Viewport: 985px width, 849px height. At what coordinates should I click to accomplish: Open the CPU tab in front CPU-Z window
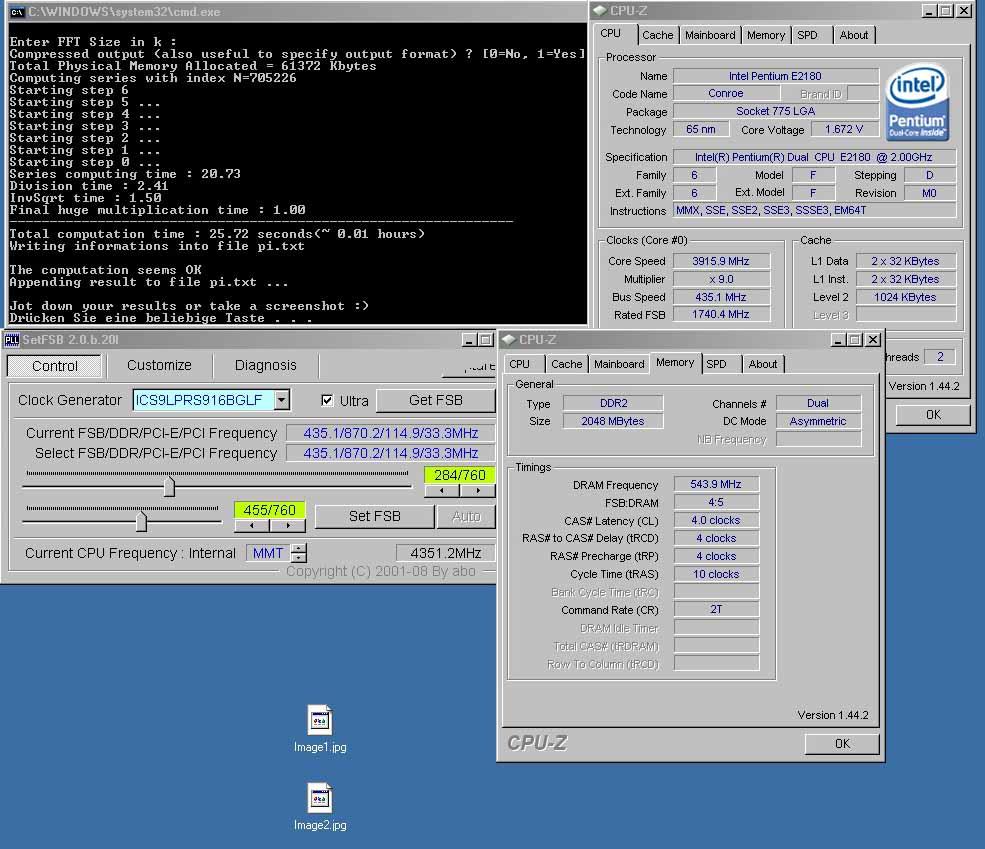(x=520, y=364)
